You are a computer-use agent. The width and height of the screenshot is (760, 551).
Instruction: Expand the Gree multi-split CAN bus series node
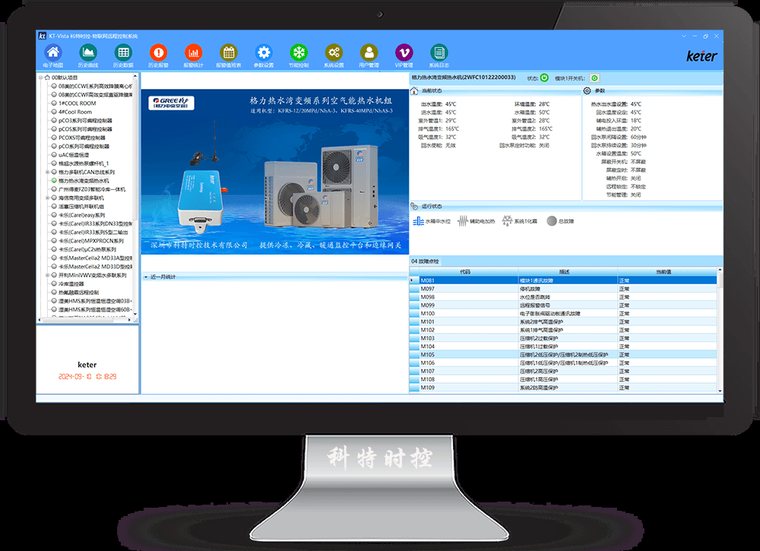pos(48,172)
